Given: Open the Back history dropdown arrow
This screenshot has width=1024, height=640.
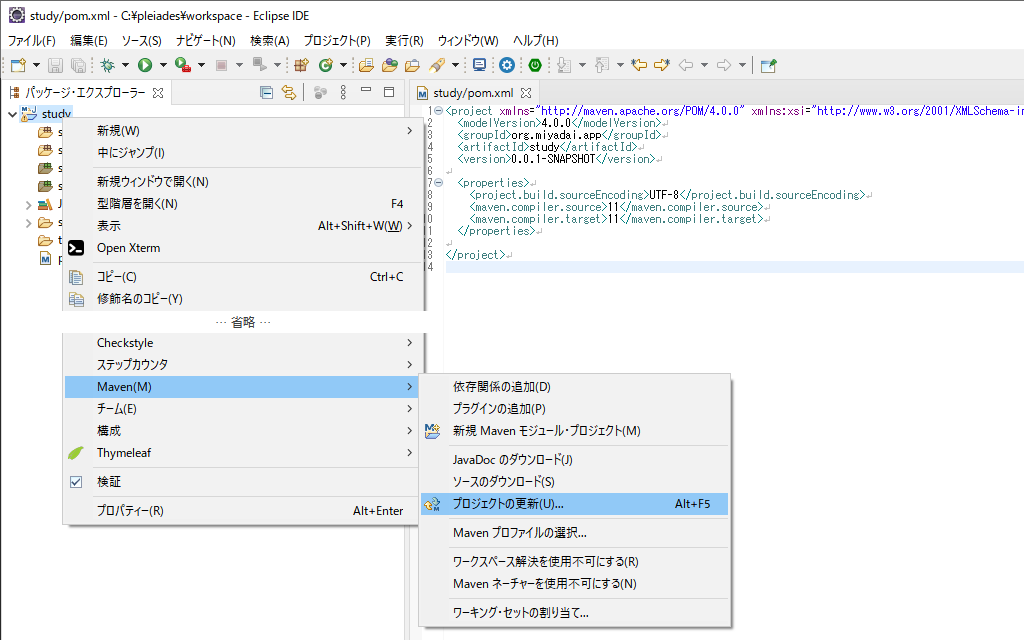Looking at the screenshot, I should point(704,65).
